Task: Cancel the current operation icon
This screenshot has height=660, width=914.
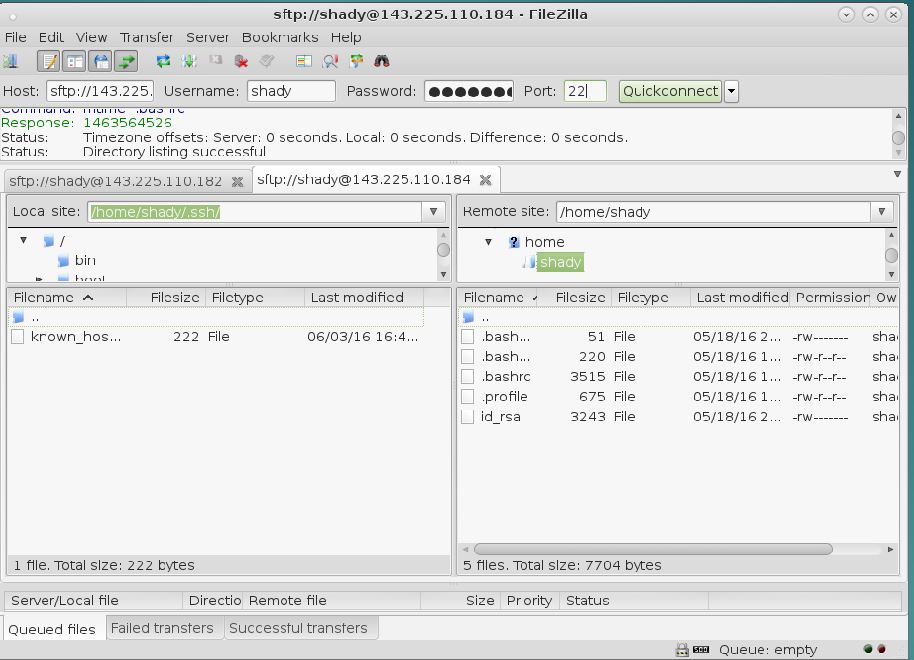Action: click(x=216, y=61)
